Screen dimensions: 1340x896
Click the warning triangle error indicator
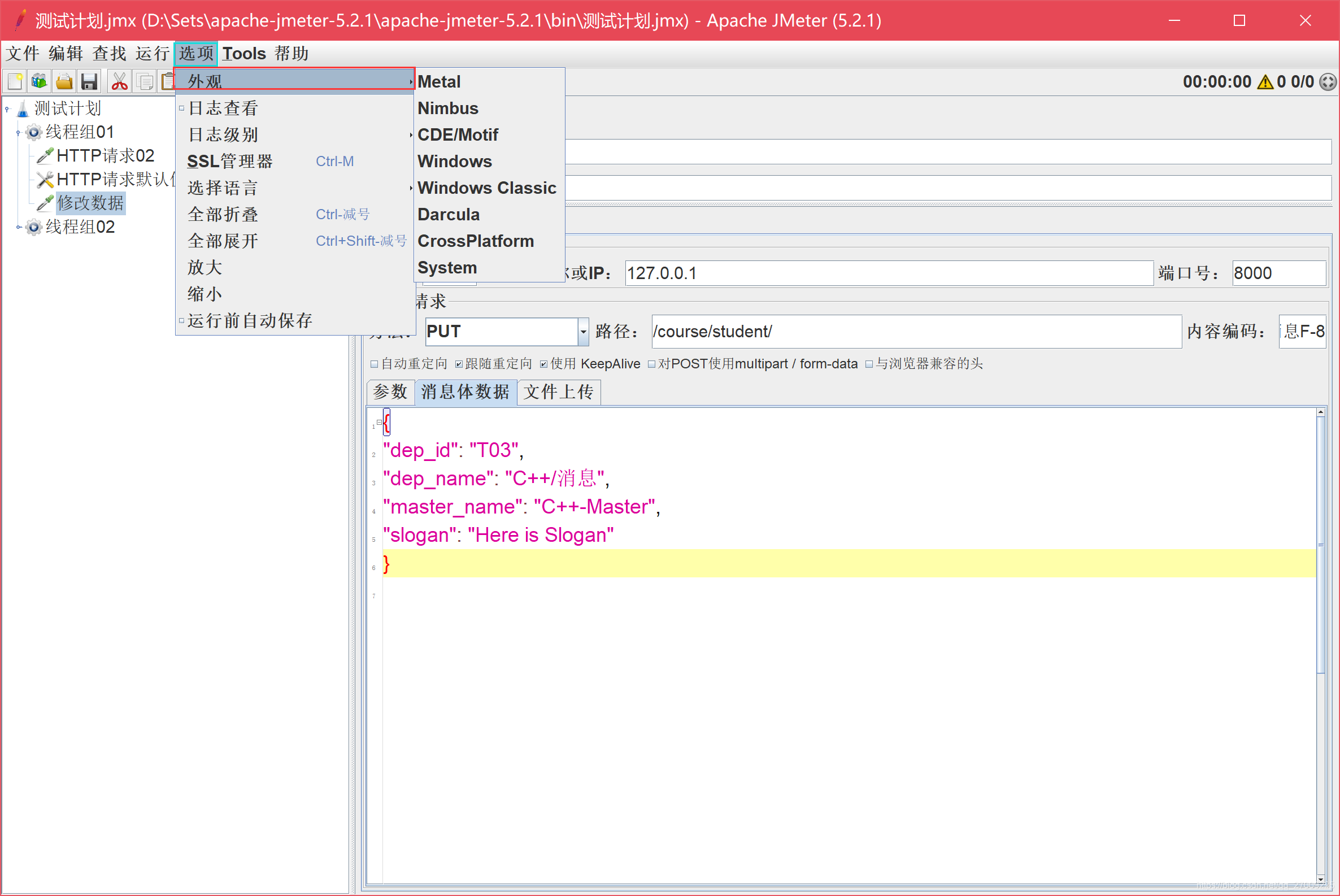[x=1266, y=82]
